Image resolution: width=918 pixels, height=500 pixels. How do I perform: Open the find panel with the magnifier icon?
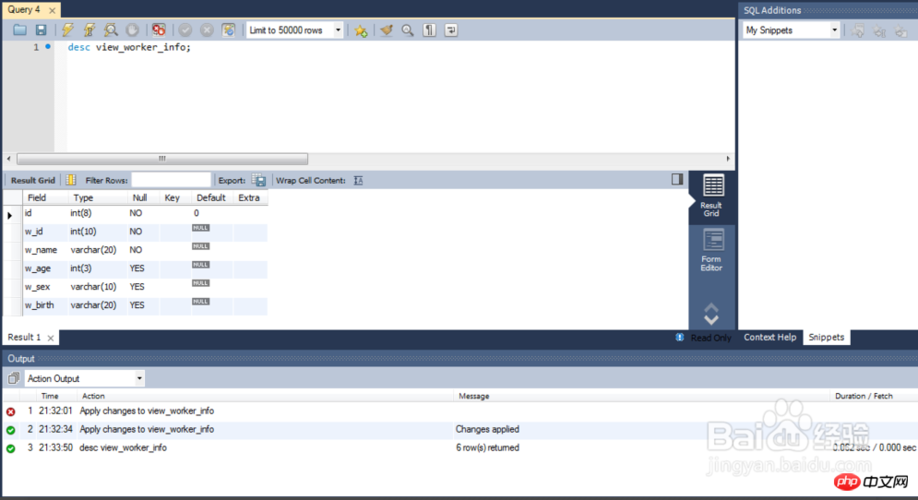(x=407, y=30)
